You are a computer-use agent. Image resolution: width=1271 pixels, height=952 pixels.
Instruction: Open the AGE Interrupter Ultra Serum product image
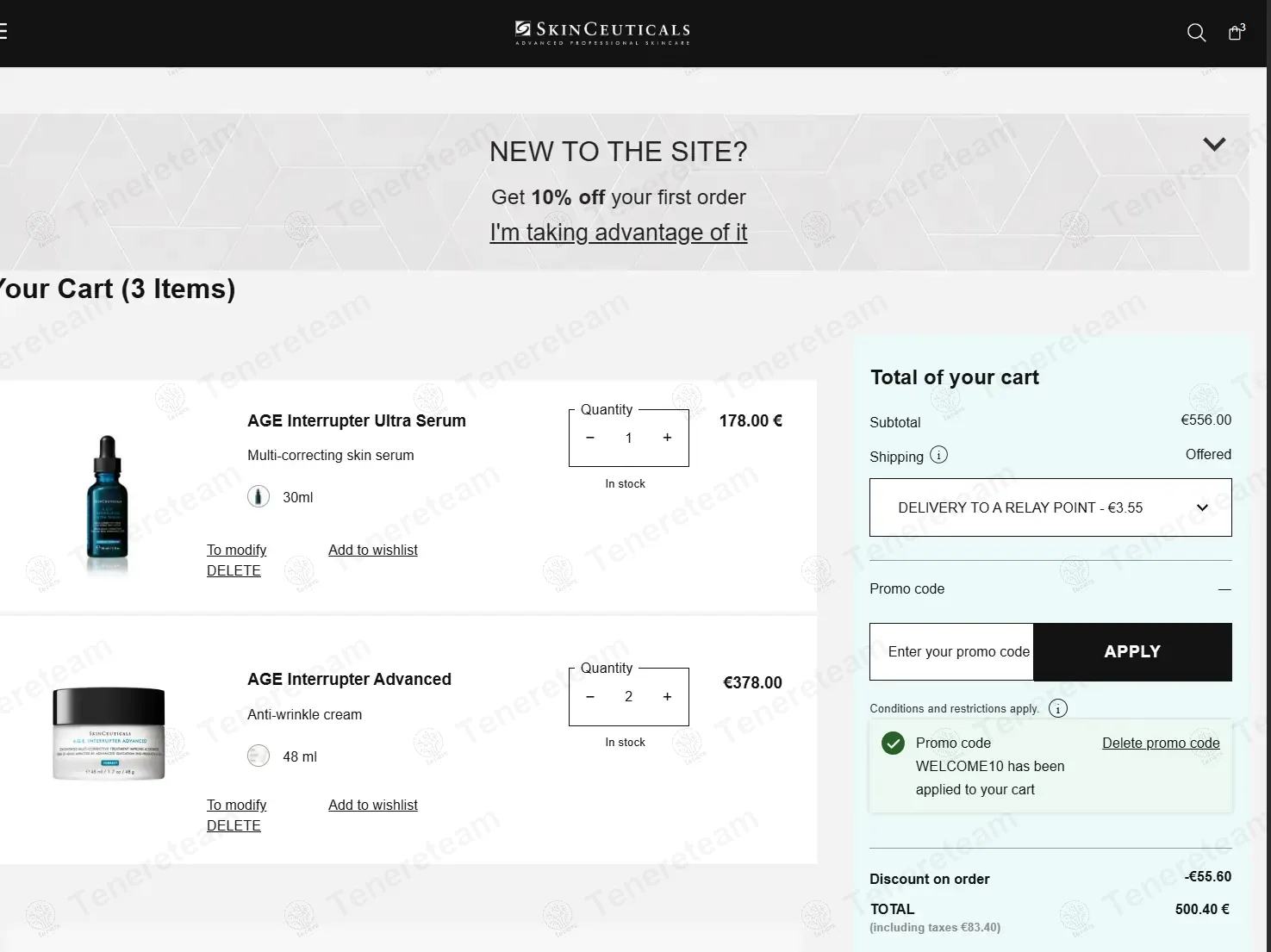point(108,505)
